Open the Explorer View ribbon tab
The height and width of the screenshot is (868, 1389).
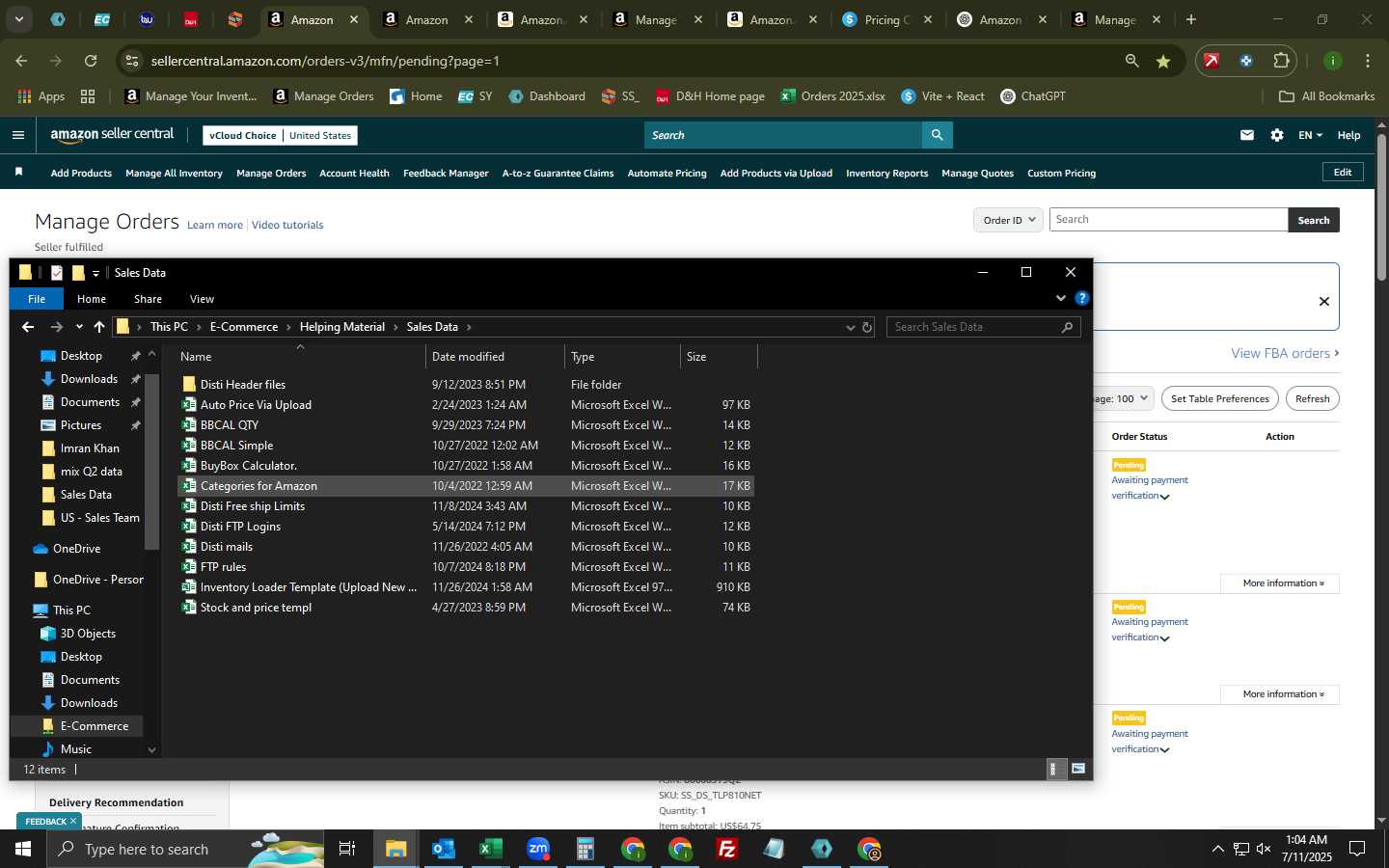coord(202,299)
